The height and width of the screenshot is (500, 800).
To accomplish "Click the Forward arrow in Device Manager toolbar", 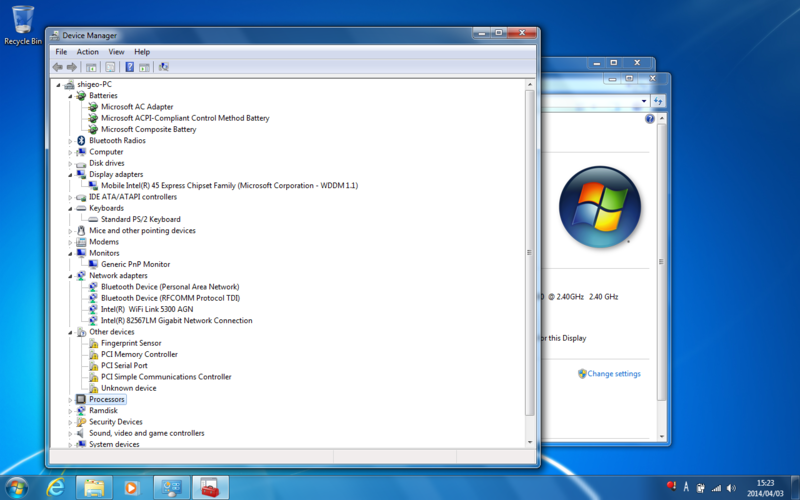I will tap(72, 67).
